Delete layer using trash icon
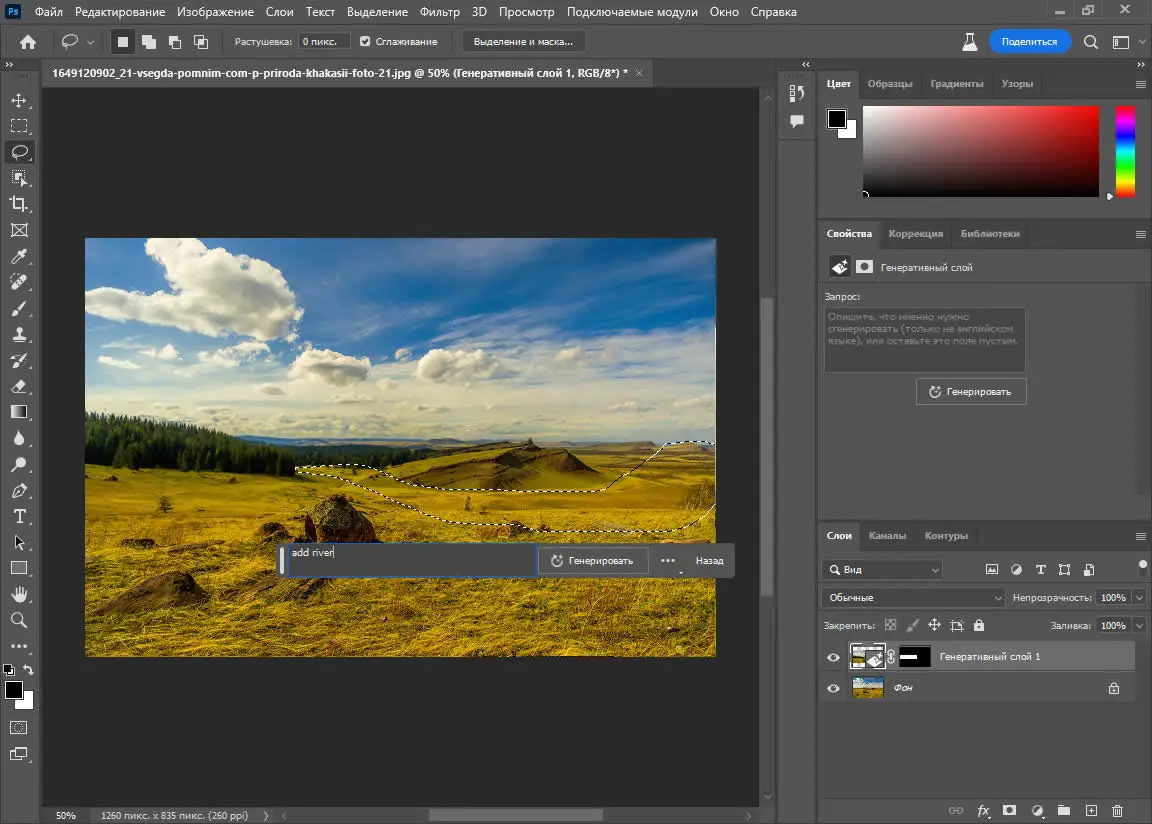 [x=1118, y=811]
